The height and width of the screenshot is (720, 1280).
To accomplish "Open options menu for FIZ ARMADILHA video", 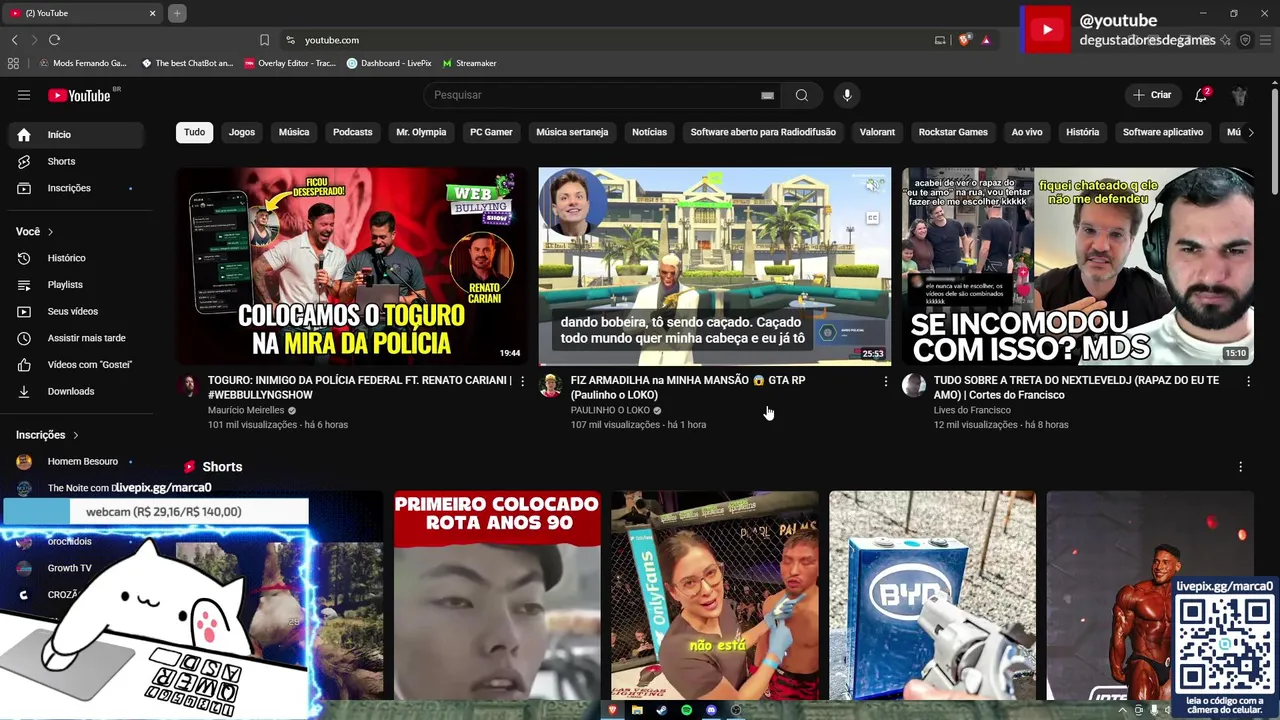I will click(x=885, y=381).
